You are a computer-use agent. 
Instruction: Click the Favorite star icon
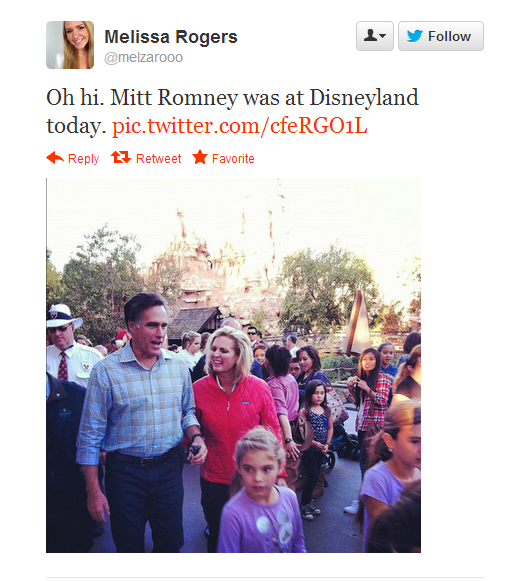point(200,157)
